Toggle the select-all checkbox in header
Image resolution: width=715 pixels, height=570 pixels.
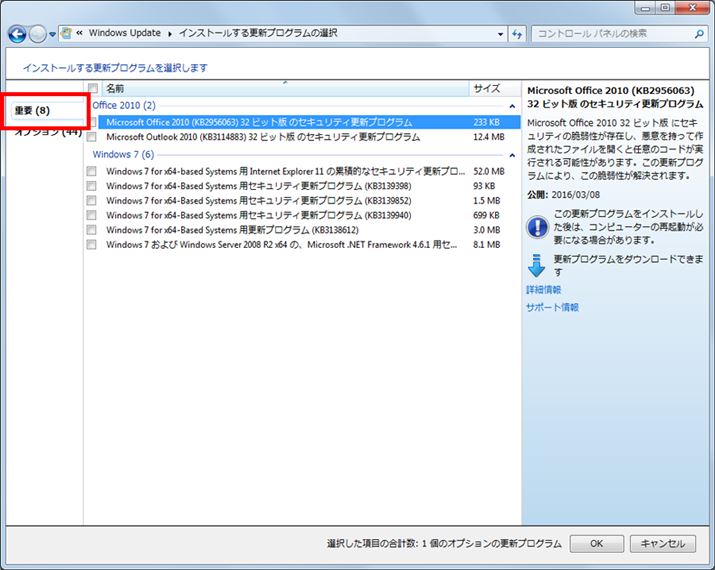[x=93, y=88]
